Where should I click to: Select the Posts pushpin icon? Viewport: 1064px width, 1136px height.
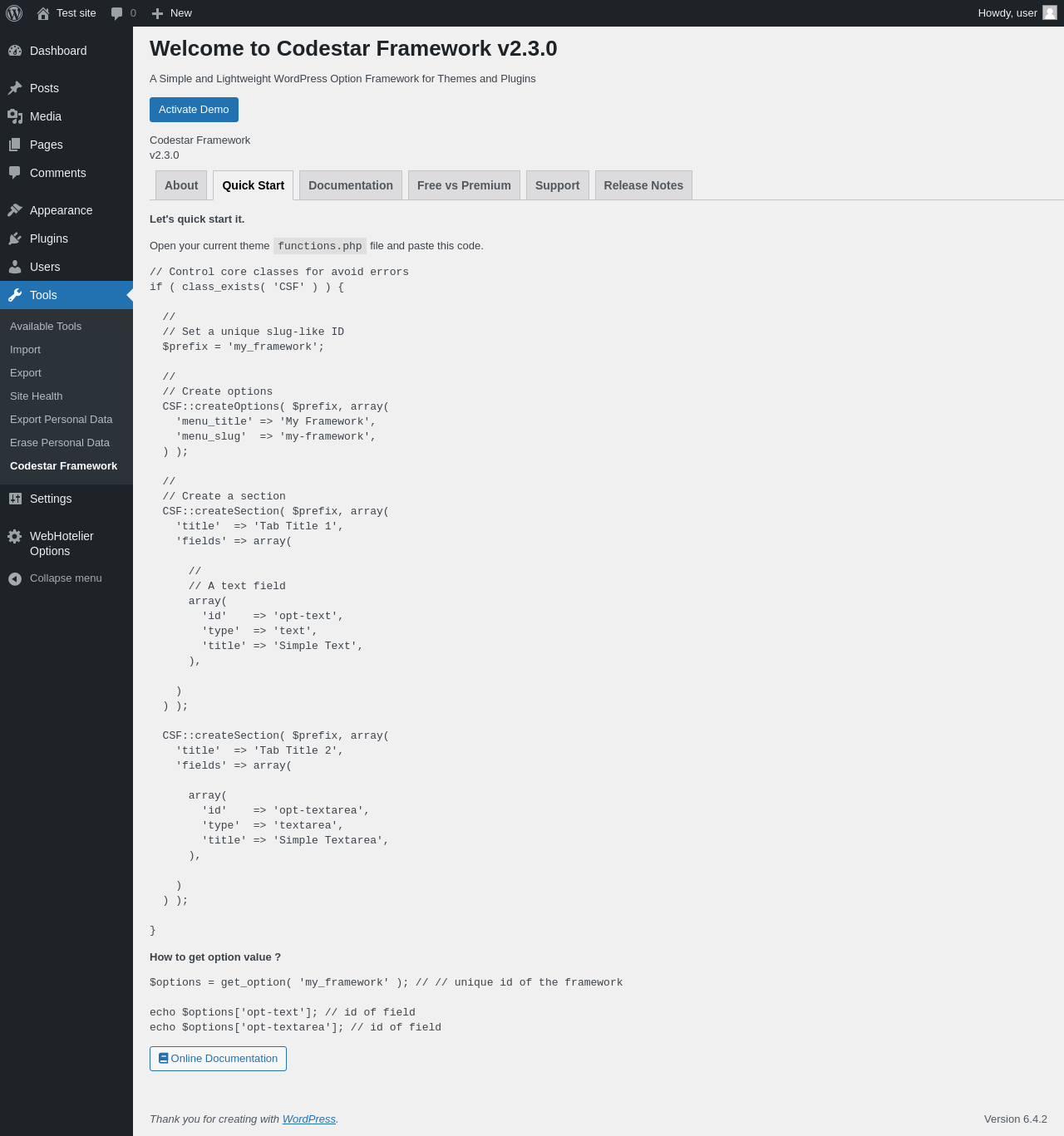point(15,88)
